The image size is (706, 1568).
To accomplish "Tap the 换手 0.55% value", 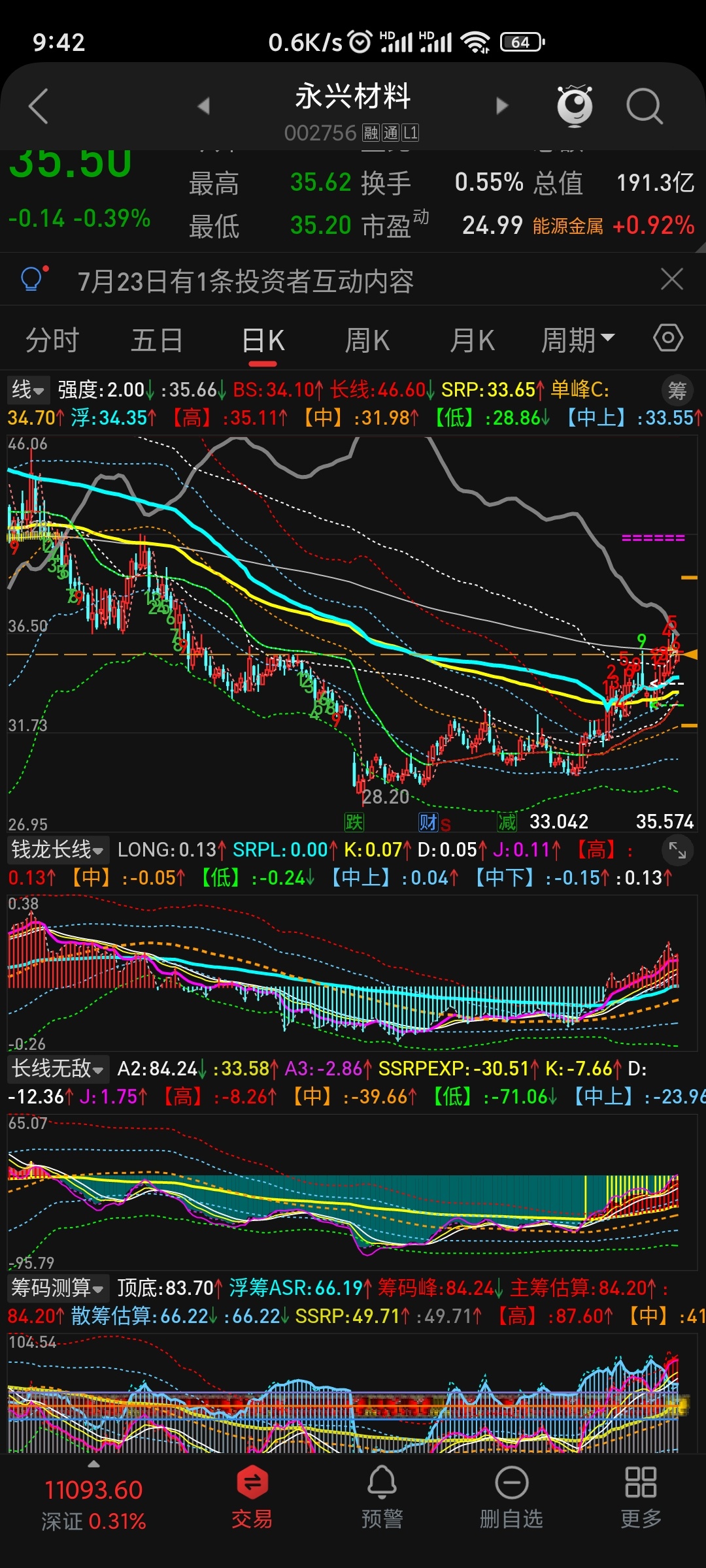I will 489,182.
